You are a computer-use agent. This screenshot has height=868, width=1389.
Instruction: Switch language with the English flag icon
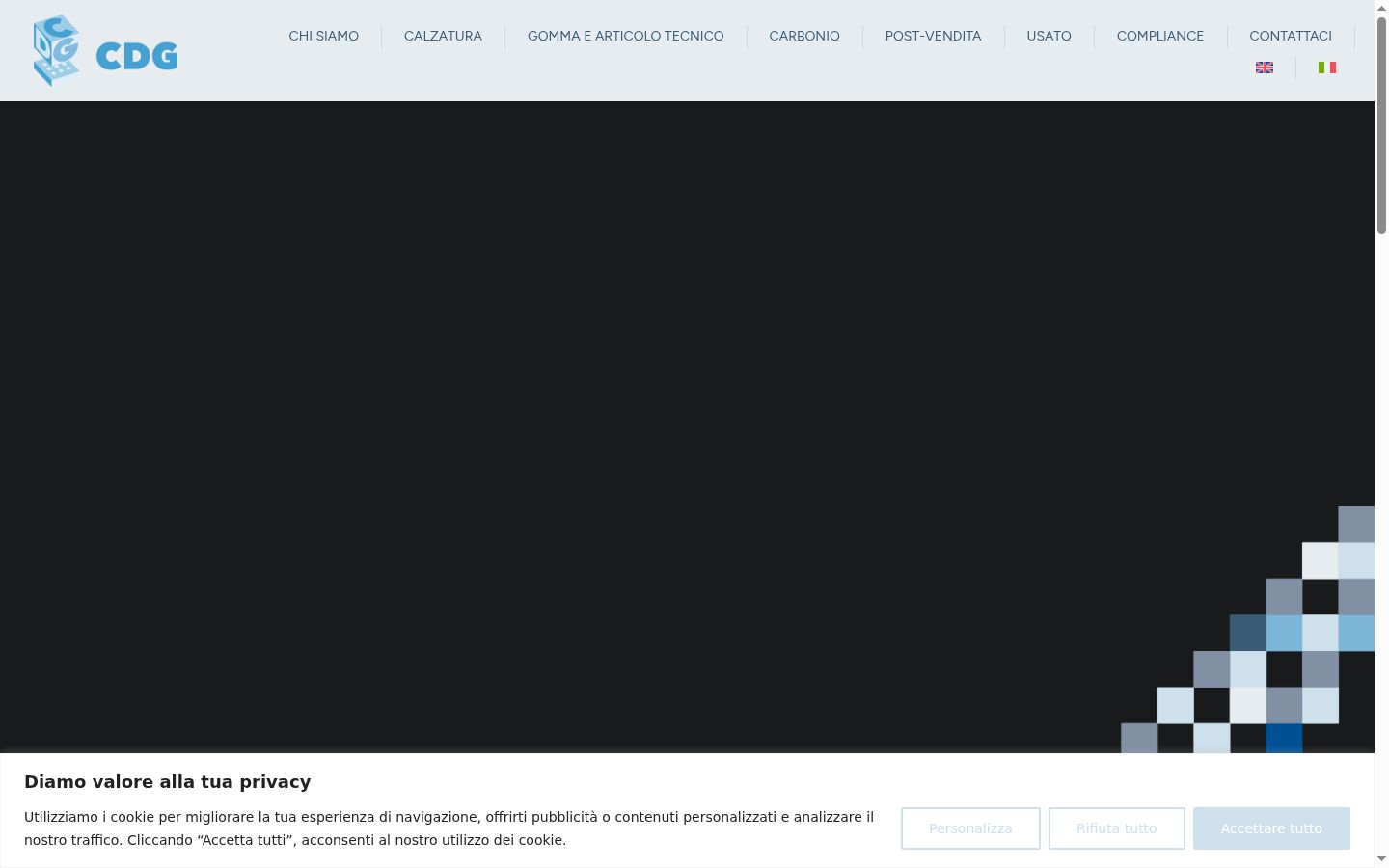(1265, 68)
